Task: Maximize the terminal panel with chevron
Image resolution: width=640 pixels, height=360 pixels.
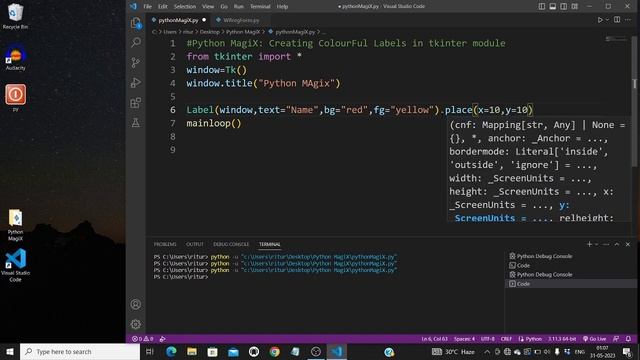Action: tap(617, 244)
